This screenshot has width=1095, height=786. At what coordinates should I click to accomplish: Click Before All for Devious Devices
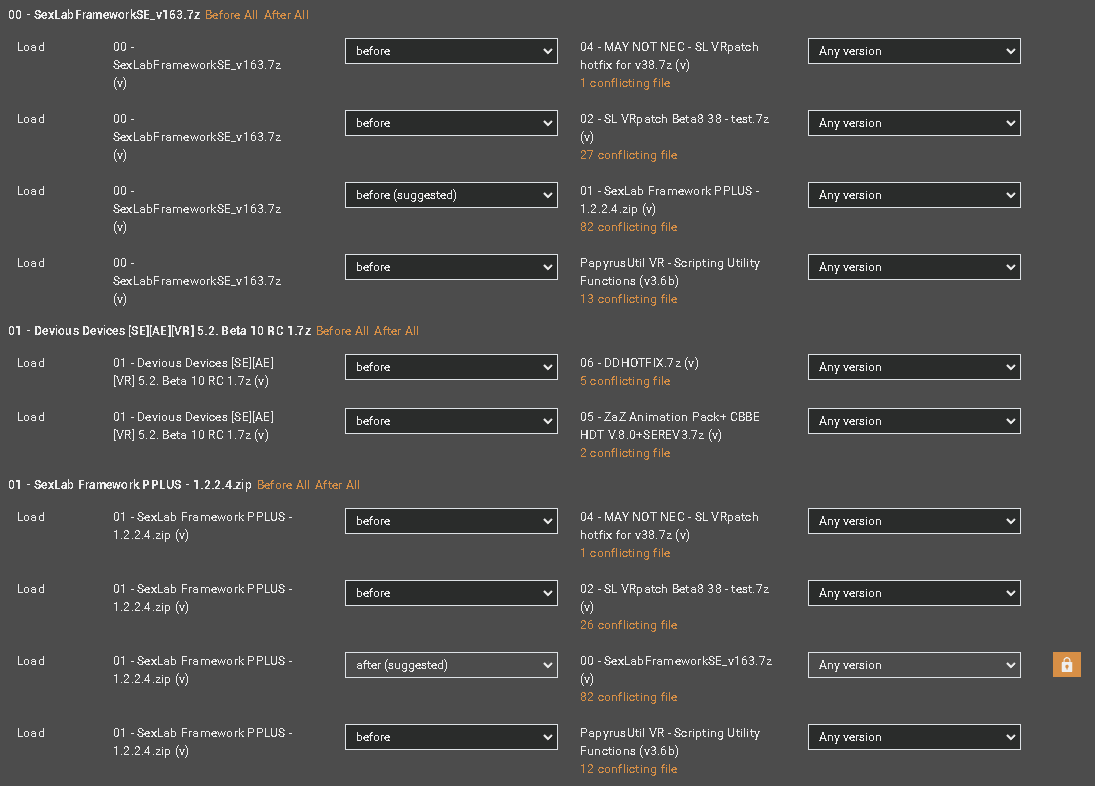coord(342,331)
